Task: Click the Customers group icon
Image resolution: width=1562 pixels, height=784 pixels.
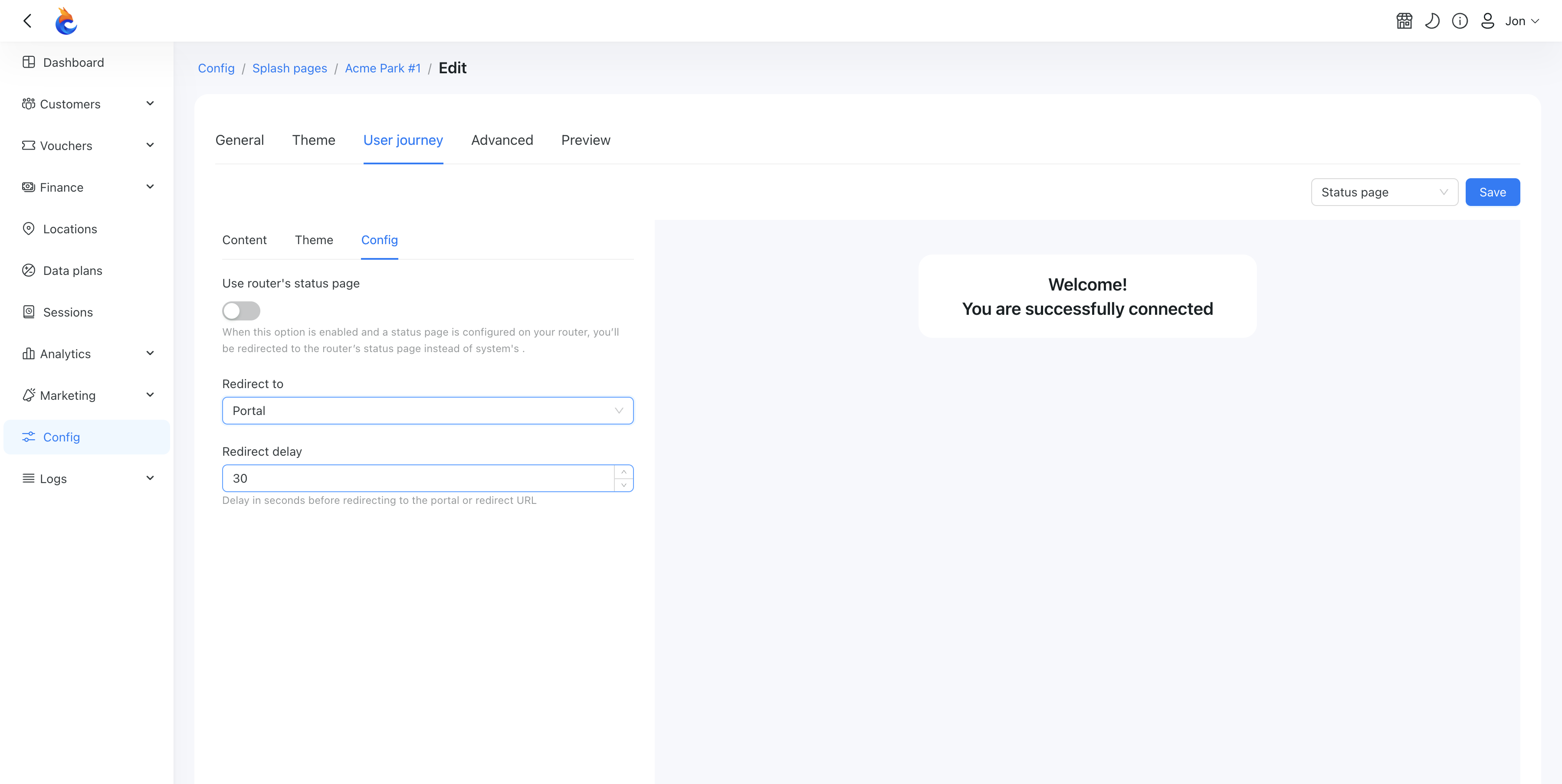Action: point(29,104)
